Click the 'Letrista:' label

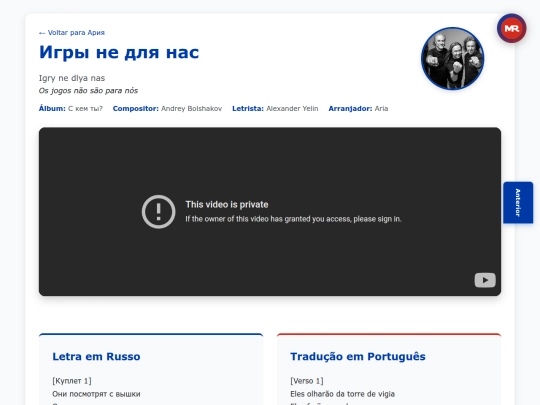[248, 108]
